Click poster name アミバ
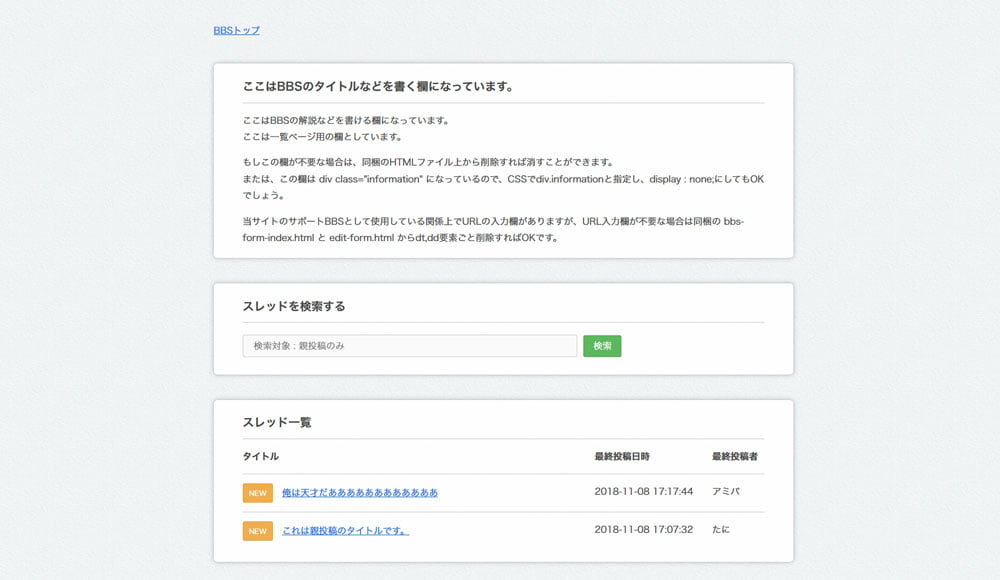Image resolution: width=1000 pixels, height=580 pixels. coord(726,491)
